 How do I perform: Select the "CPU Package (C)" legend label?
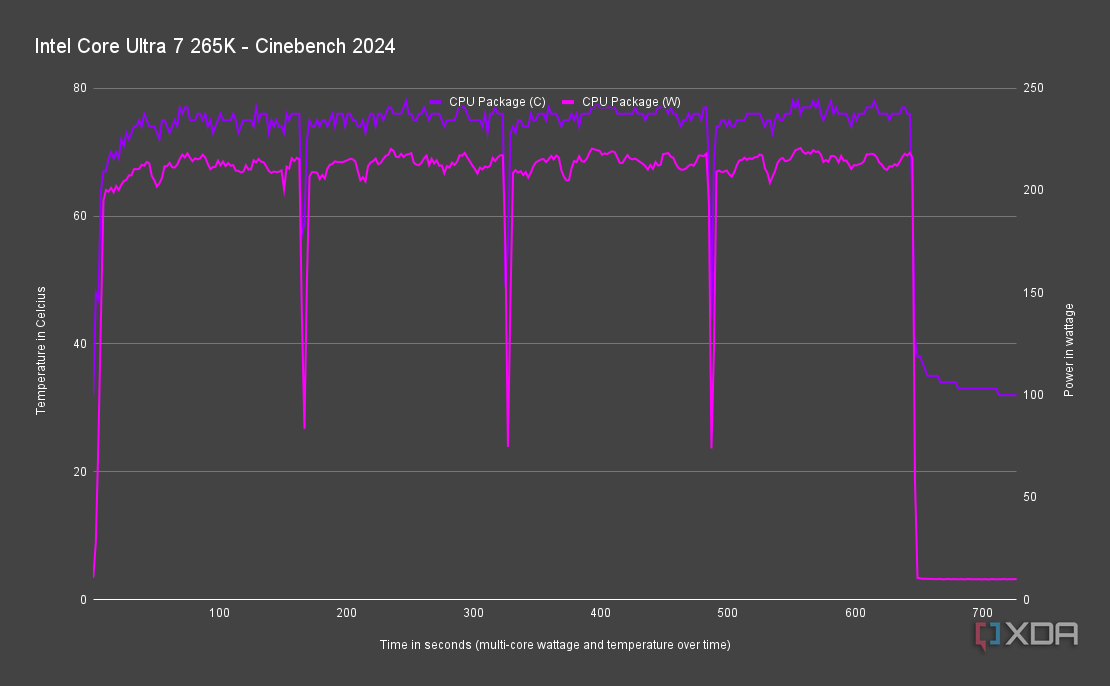click(x=497, y=102)
